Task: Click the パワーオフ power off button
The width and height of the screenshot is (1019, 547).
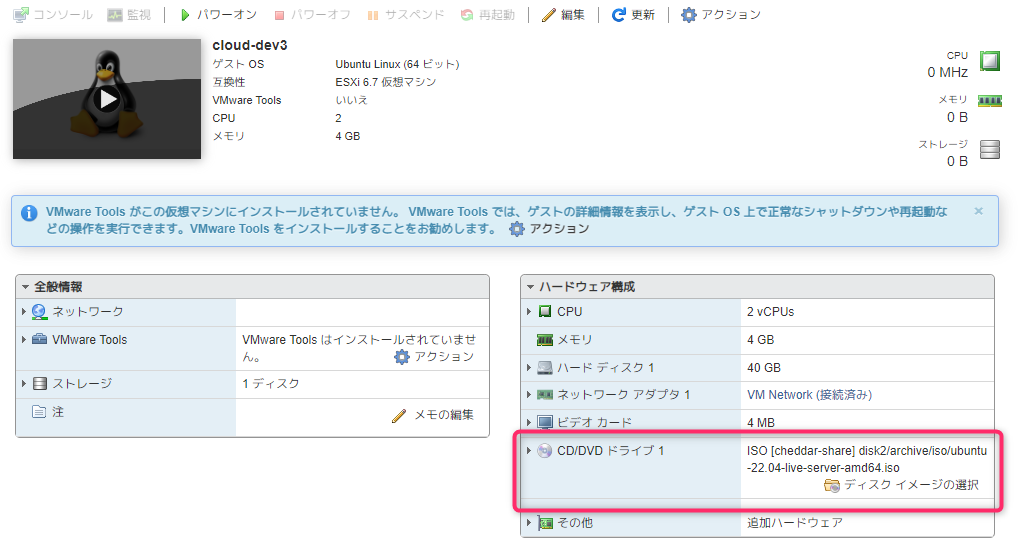Action: pos(313,14)
